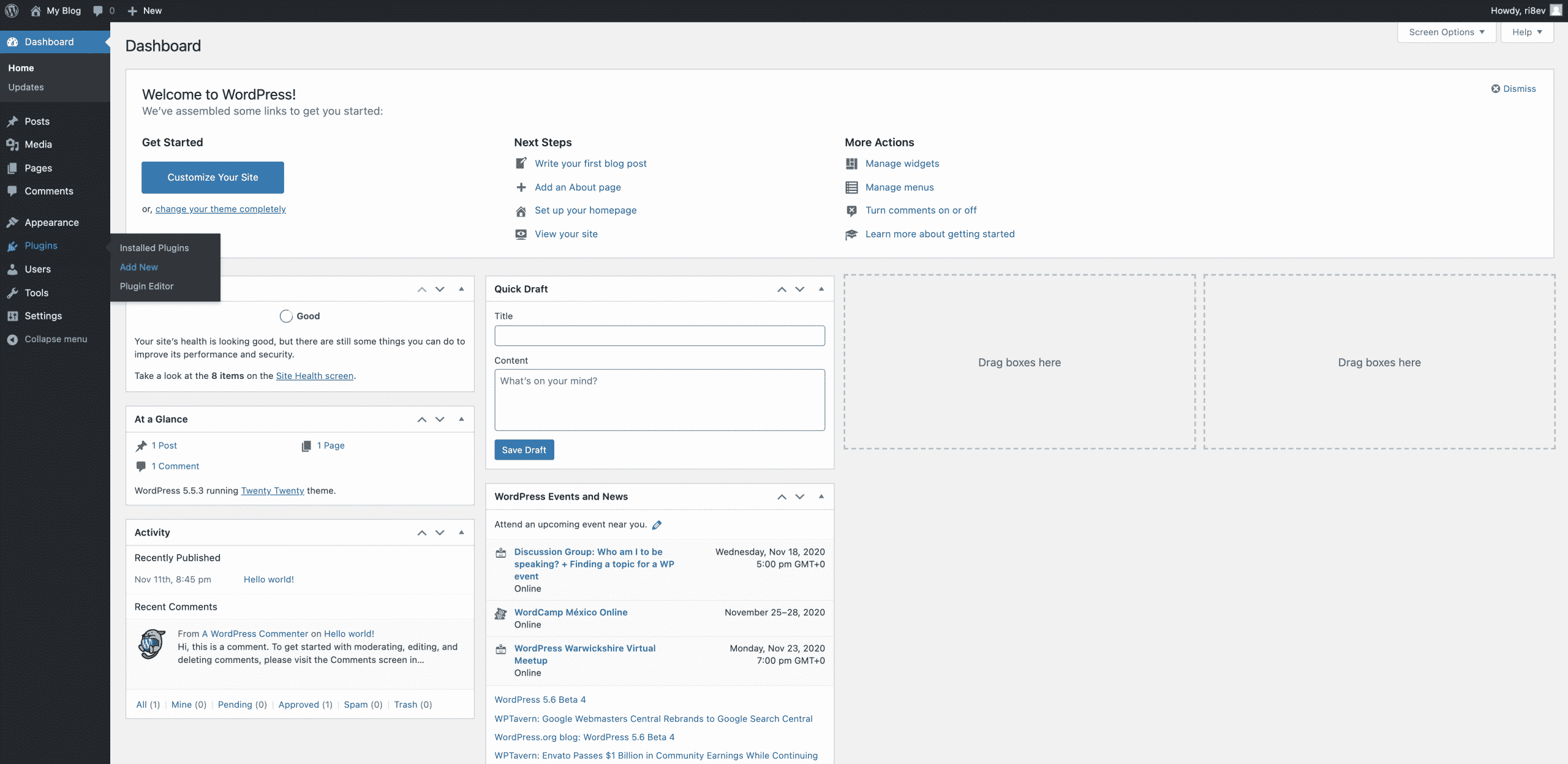Click the Users icon in sidebar
The height and width of the screenshot is (764, 1568).
(12, 269)
